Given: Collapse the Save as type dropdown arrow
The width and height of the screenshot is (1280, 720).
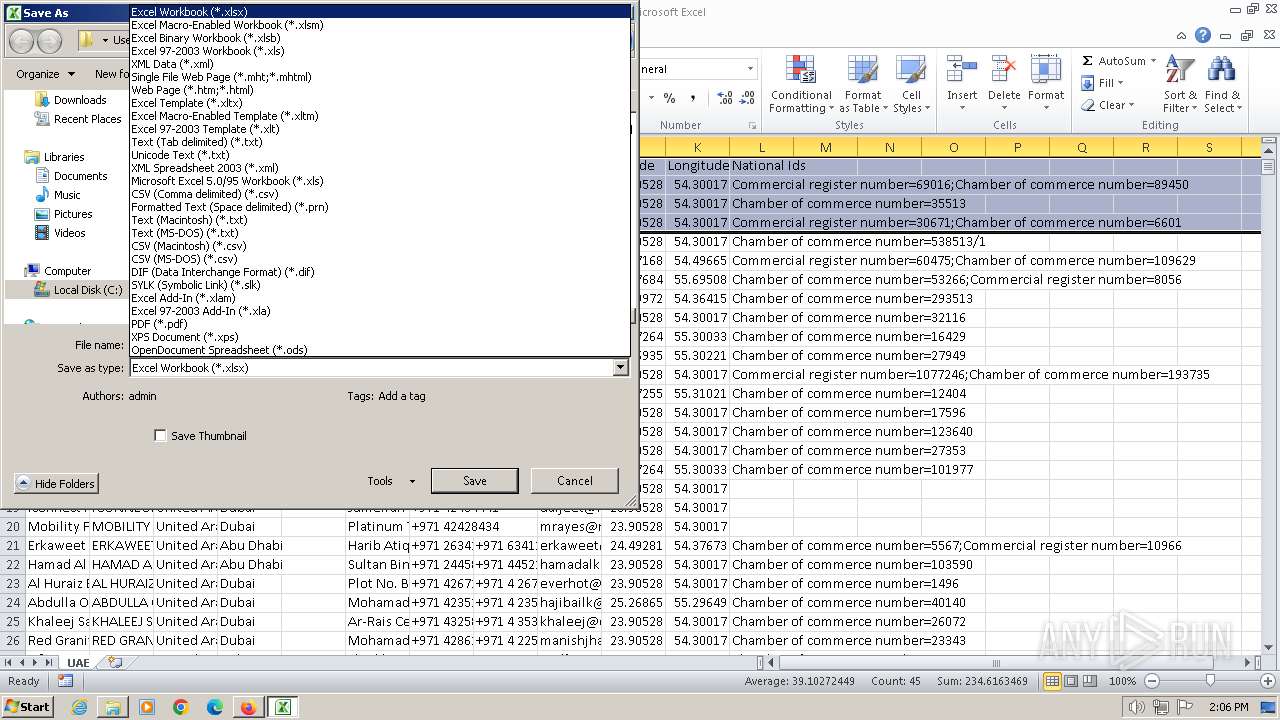Looking at the screenshot, I should [x=620, y=368].
